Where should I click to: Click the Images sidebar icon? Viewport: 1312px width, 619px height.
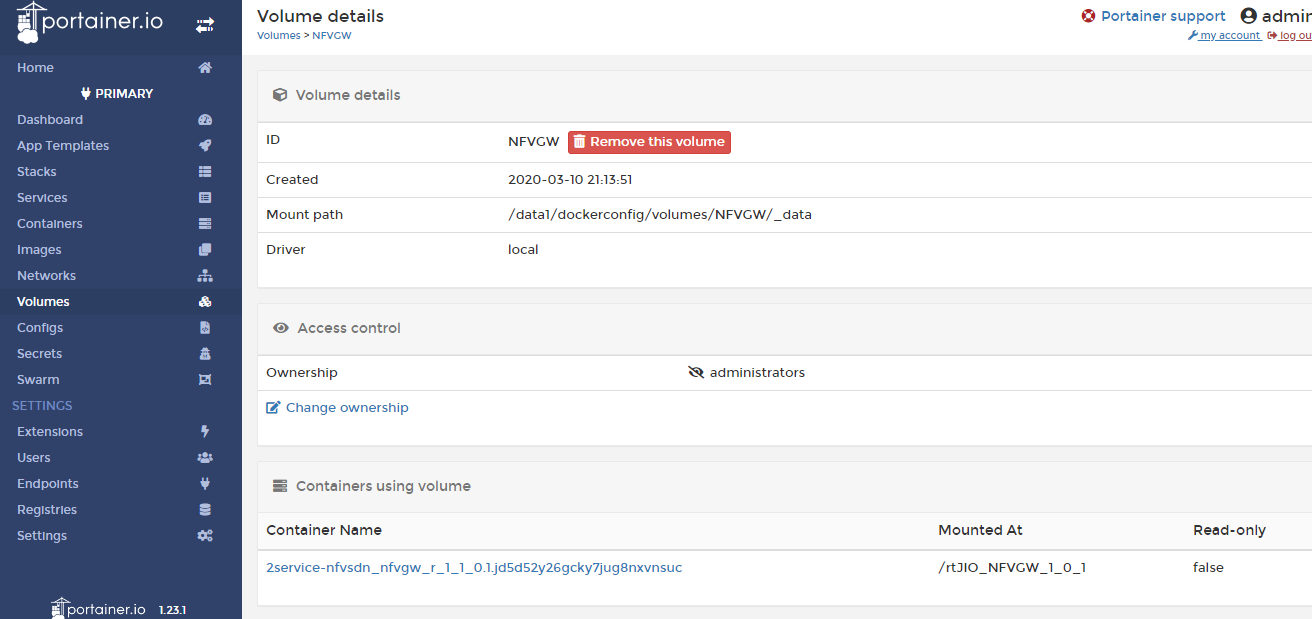(205, 249)
